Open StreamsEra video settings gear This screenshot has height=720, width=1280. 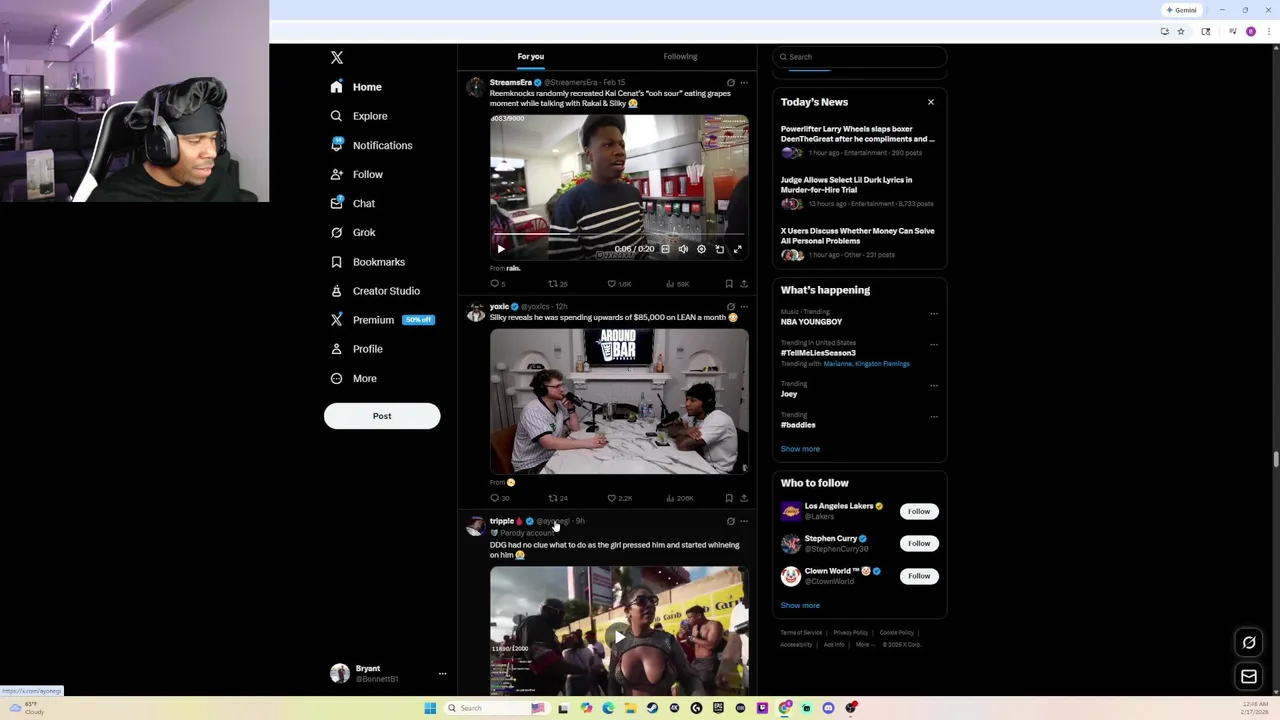point(701,249)
